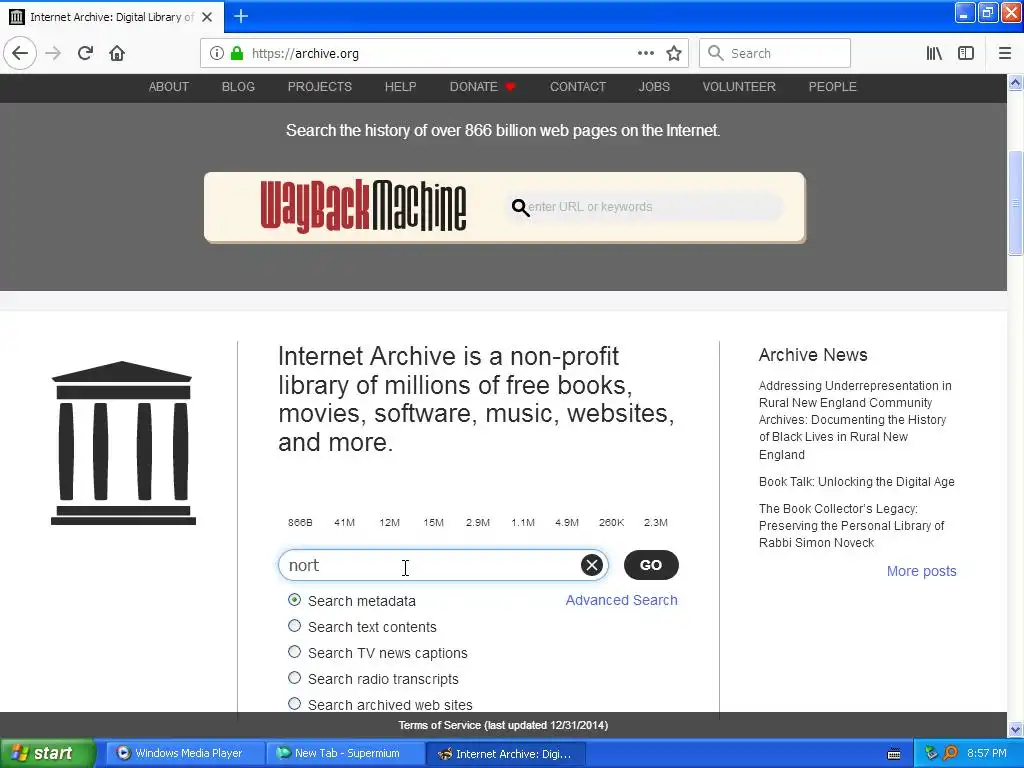This screenshot has height=768, width=1024.
Task: Open the VOLUNTEER navigation item
Action: [x=739, y=87]
